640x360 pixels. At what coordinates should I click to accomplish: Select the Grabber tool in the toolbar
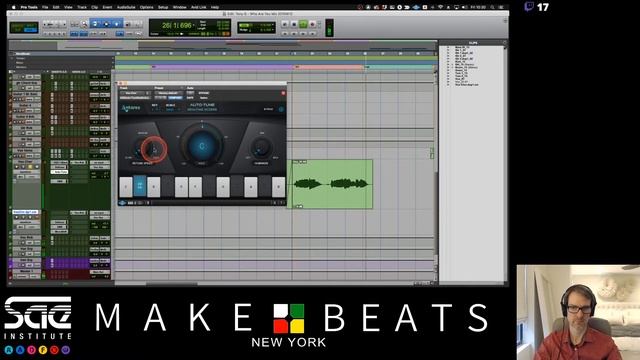pyautogui.click(x=117, y=24)
